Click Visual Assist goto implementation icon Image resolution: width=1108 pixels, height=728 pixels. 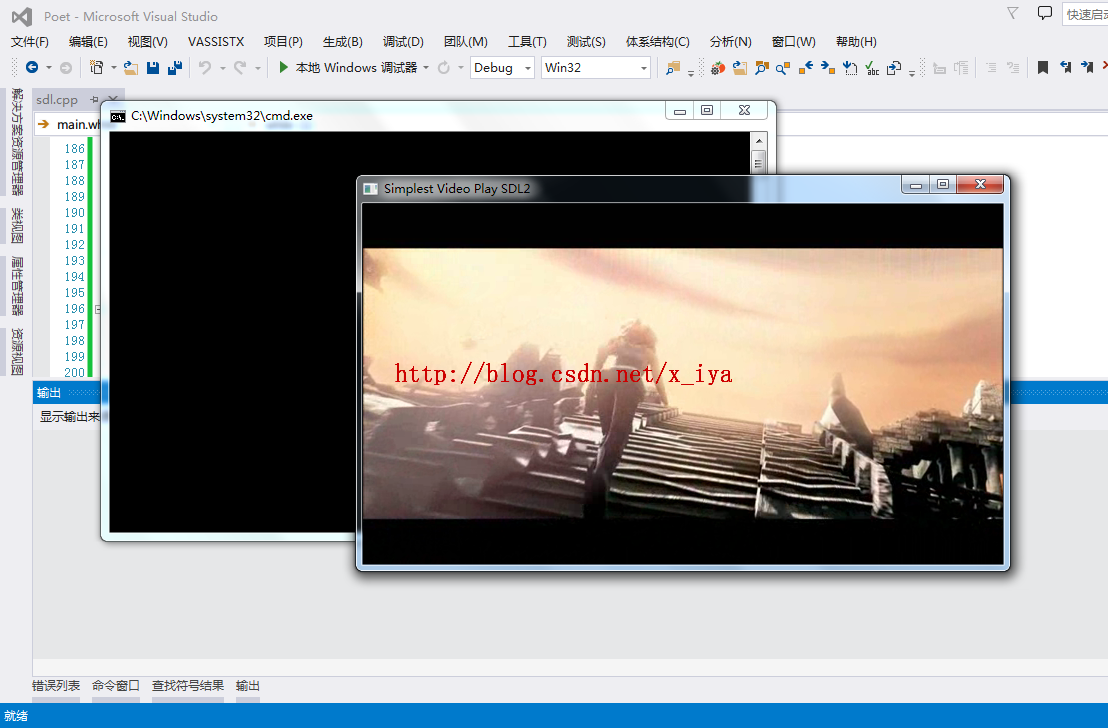point(850,68)
